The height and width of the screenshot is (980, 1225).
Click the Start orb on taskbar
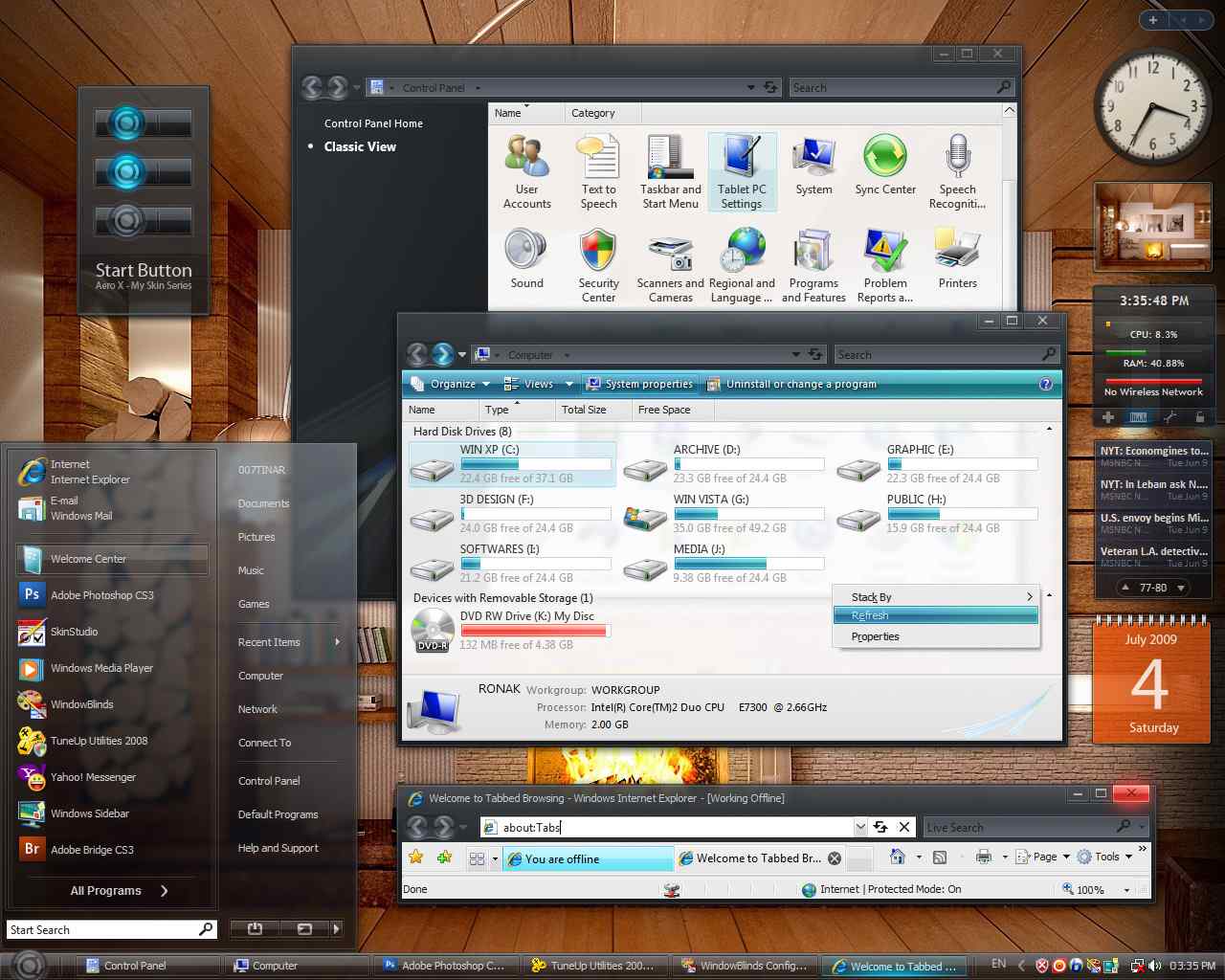pyautogui.click(x=29, y=966)
